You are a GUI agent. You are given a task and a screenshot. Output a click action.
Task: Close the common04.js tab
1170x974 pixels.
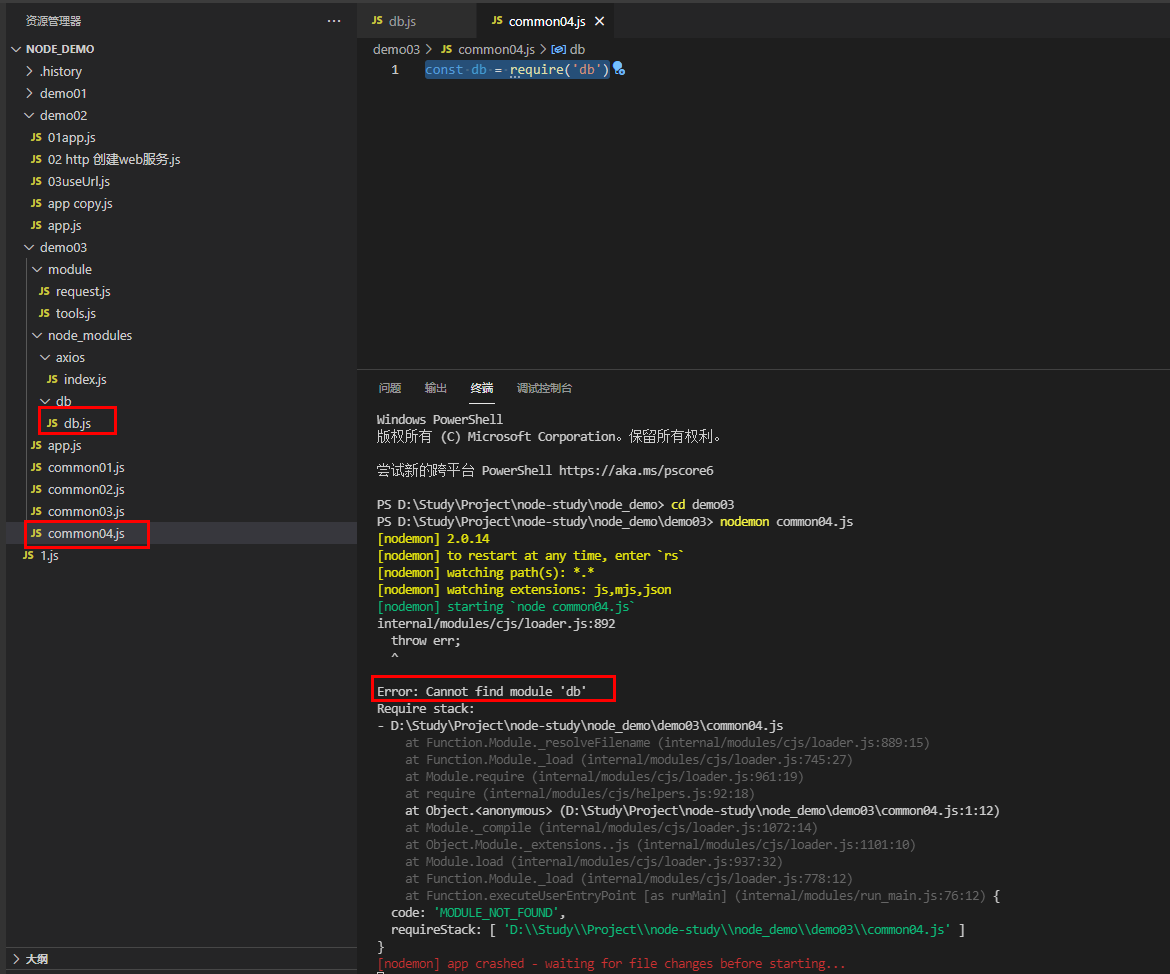(x=599, y=19)
